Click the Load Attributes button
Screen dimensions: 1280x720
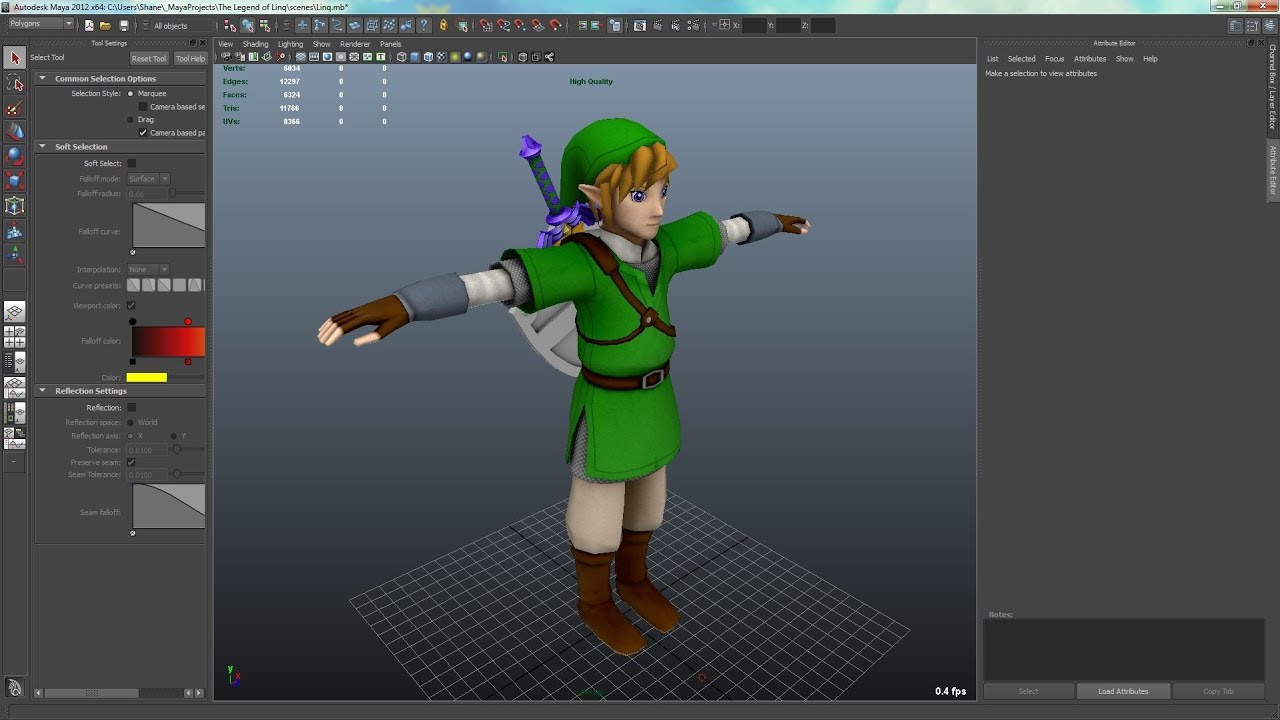[1123, 691]
